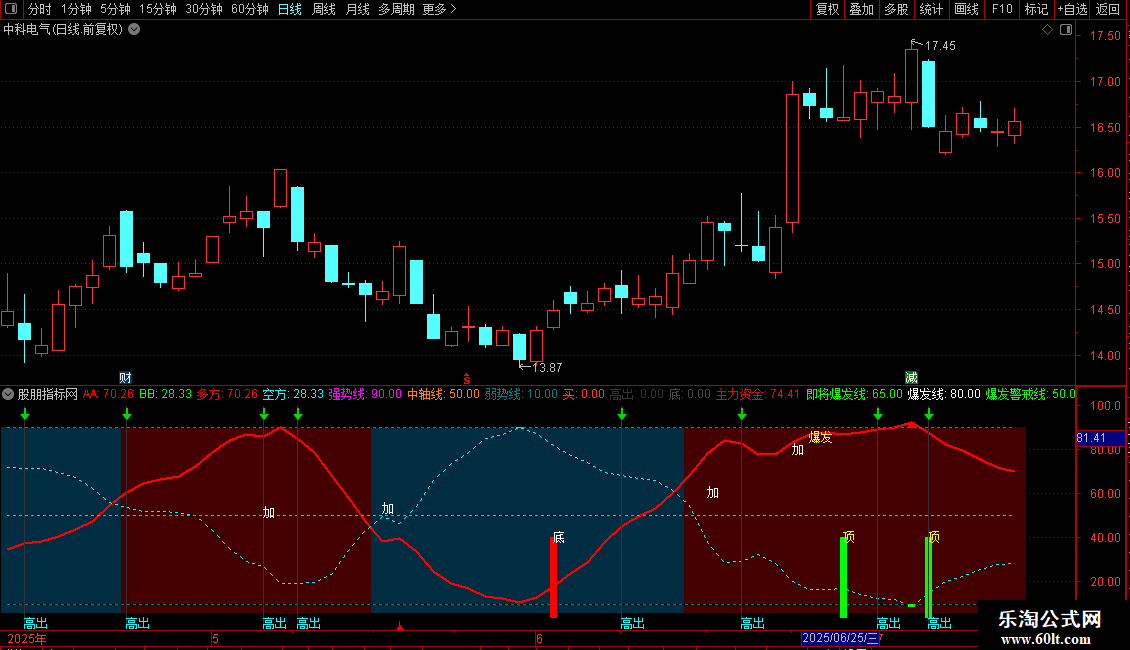
Task: Open the F10 company info
Action: click(1002, 9)
